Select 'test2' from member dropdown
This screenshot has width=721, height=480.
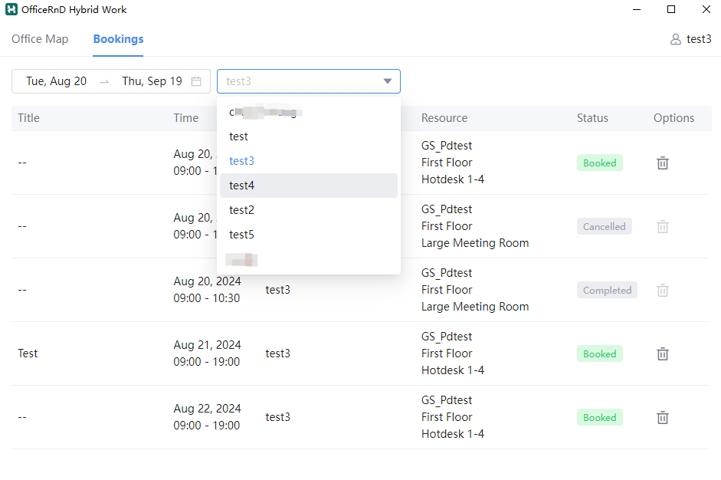(x=309, y=210)
